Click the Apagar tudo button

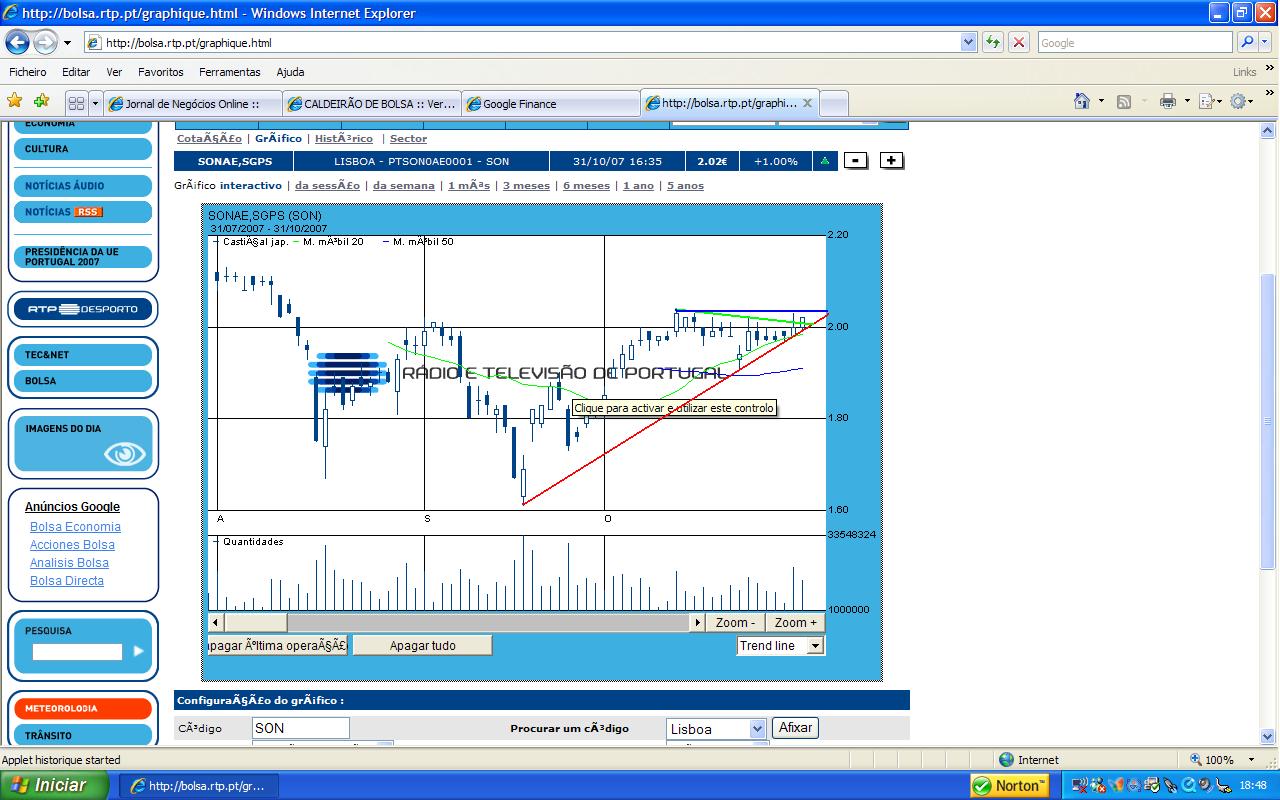point(422,646)
